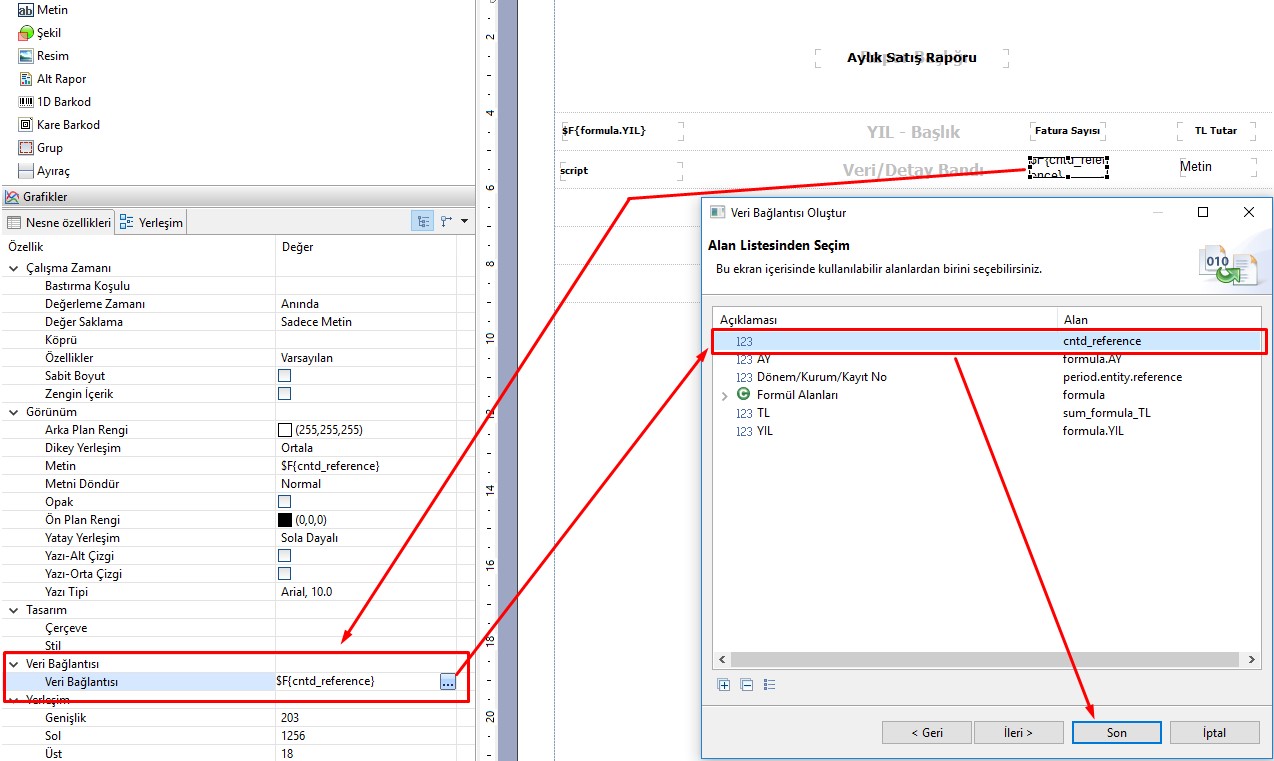Open the Grafikler palette section
The width and height of the screenshot is (1274, 761).
[44, 197]
